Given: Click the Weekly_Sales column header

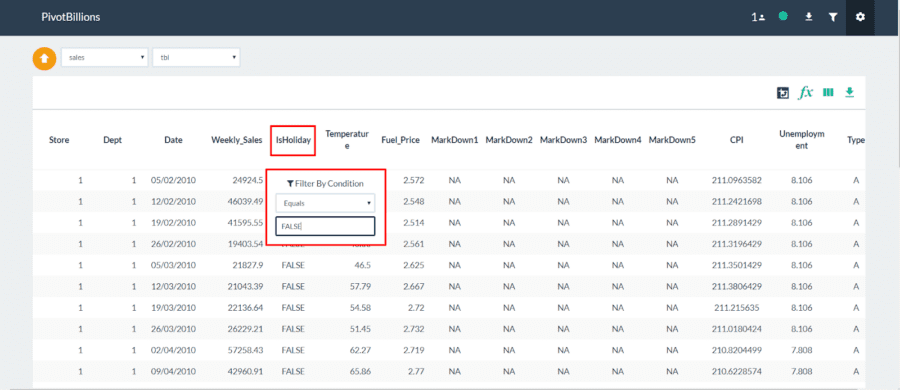Looking at the screenshot, I should point(237,140).
